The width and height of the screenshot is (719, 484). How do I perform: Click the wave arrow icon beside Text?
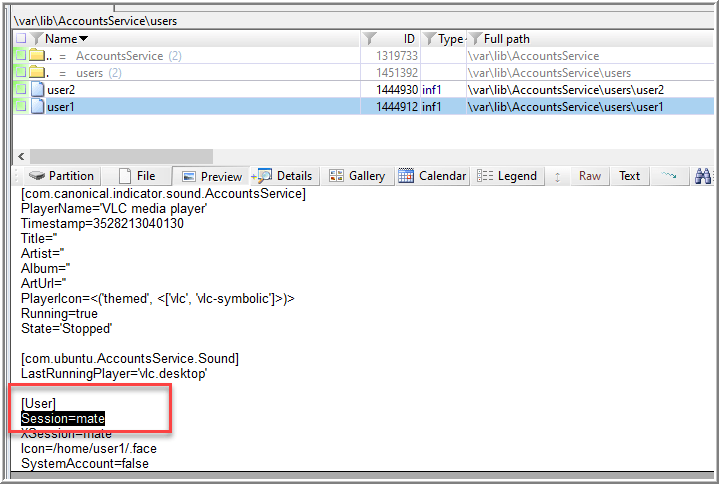[x=667, y=176]
